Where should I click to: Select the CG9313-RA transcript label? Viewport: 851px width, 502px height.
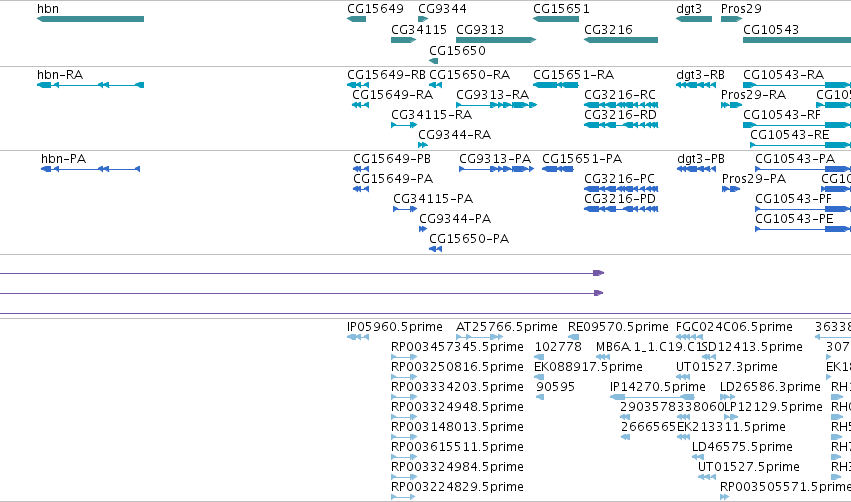(x=492, y=94)
